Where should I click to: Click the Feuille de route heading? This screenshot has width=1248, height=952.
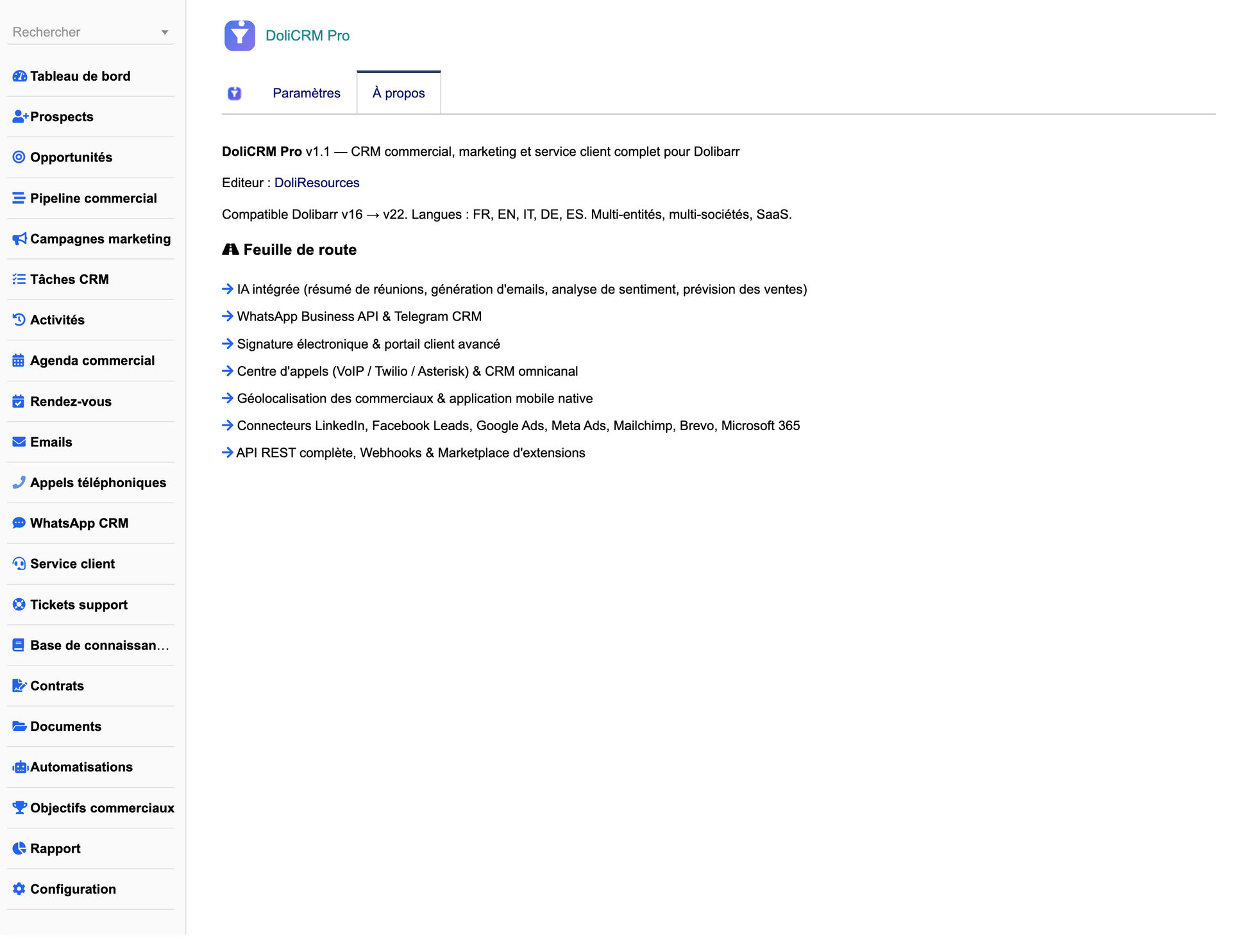coord(300,249)
